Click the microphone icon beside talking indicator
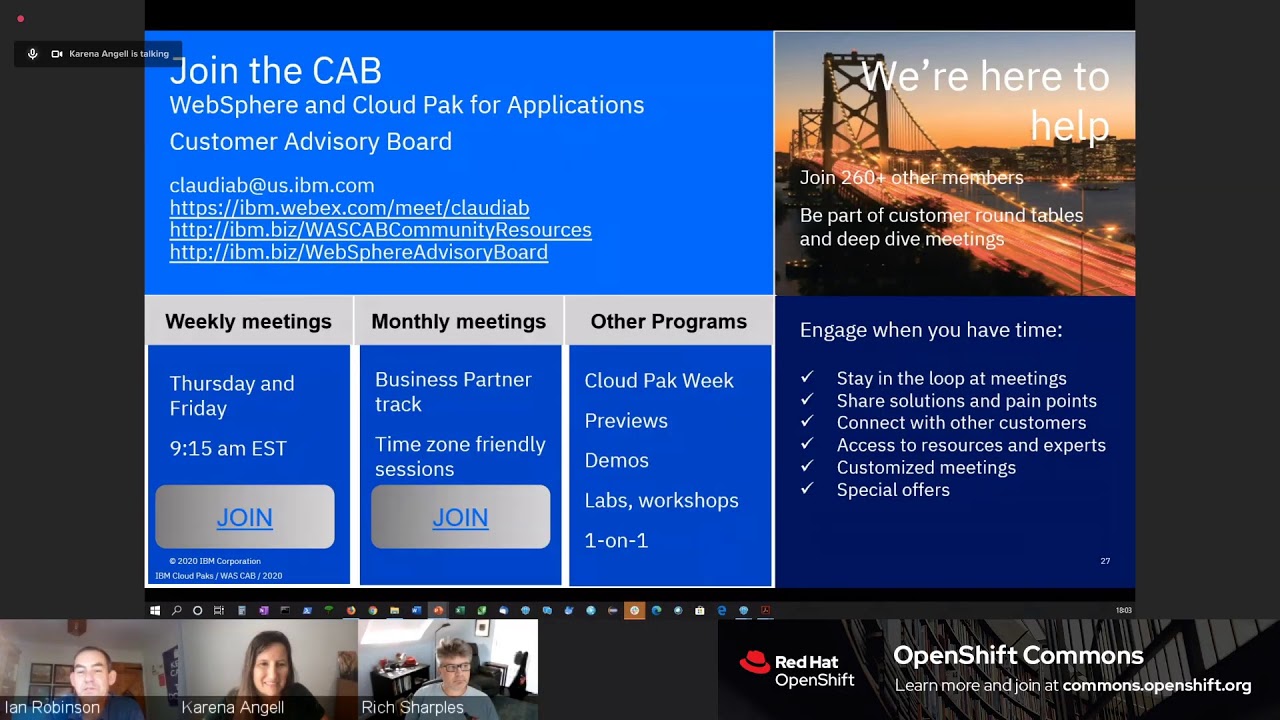This screenshot has height=720, width=1280. coord(32,54)
